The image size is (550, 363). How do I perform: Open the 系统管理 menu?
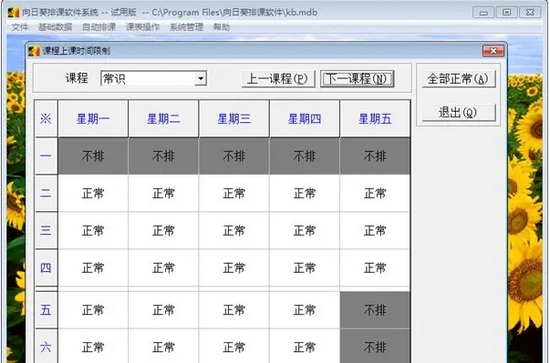tap(186, 27)
